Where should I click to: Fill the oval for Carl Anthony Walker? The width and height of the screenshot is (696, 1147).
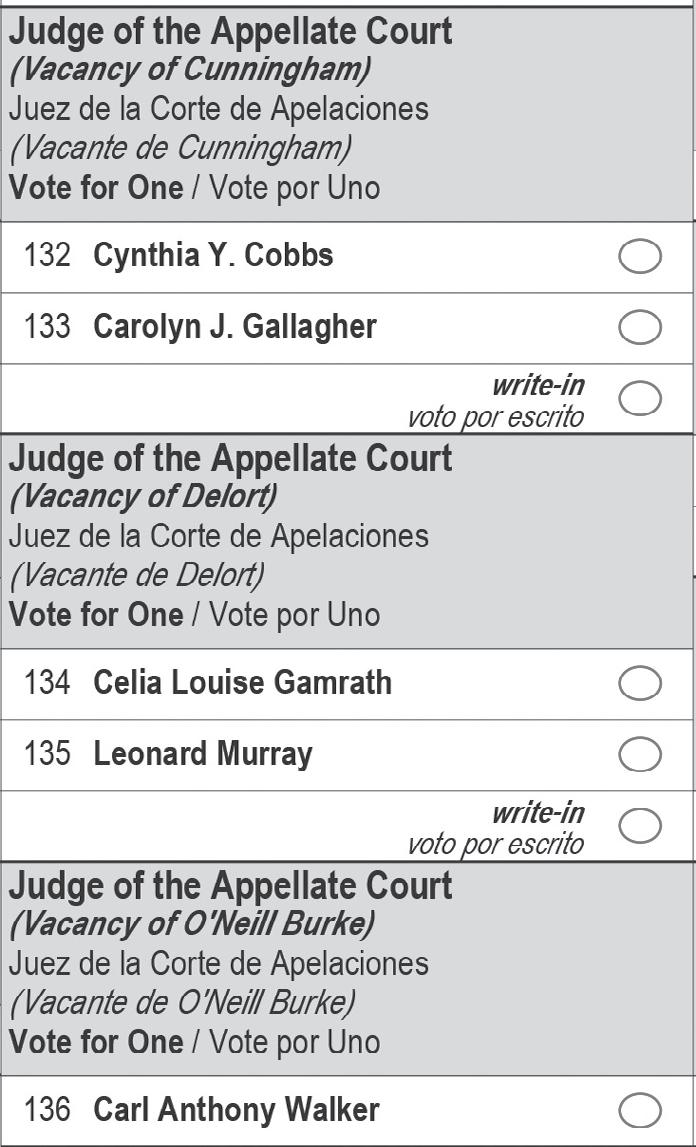pos(640,1110)
